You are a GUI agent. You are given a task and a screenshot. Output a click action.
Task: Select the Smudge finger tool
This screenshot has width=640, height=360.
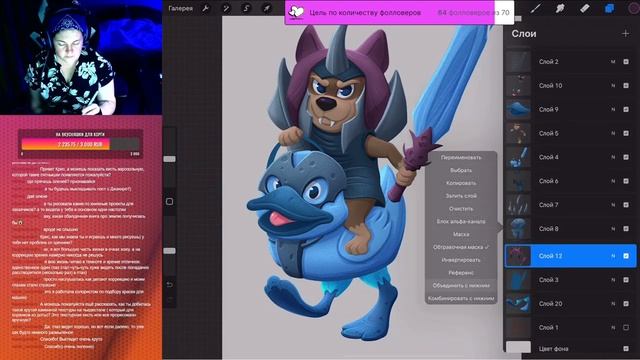coord(560,8)
